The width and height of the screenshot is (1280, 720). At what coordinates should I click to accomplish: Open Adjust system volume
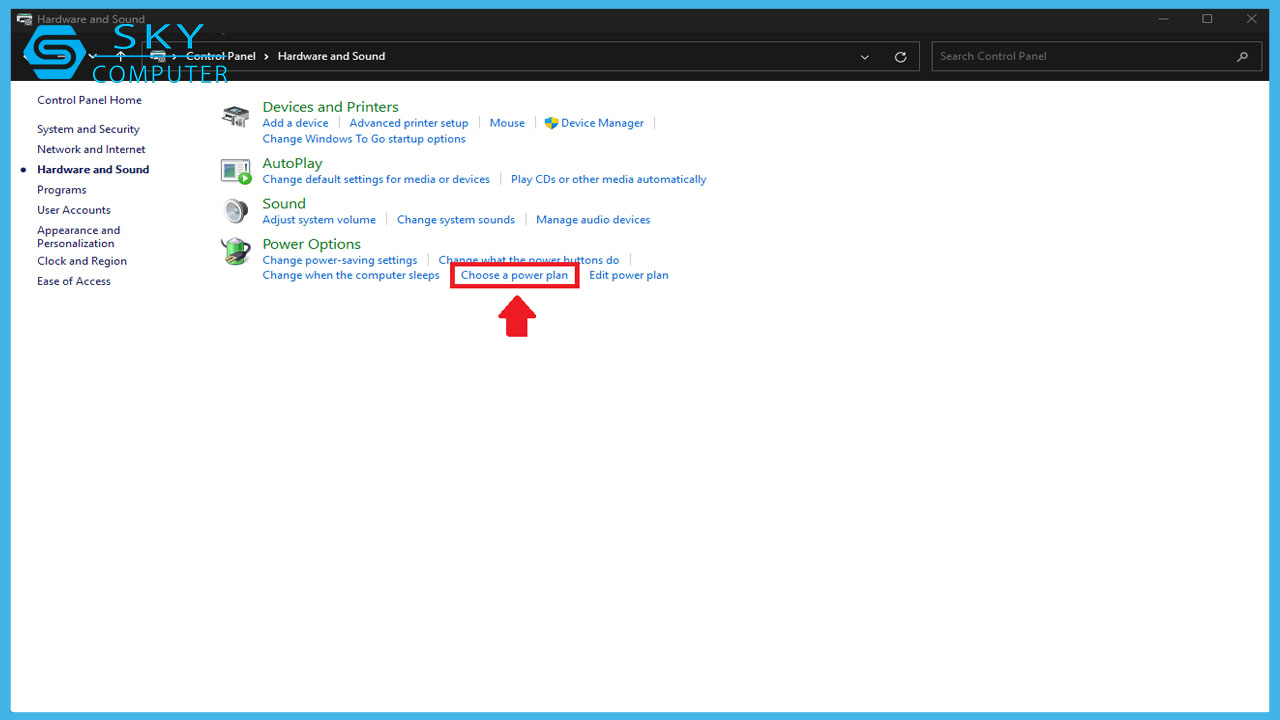point(319,219)
